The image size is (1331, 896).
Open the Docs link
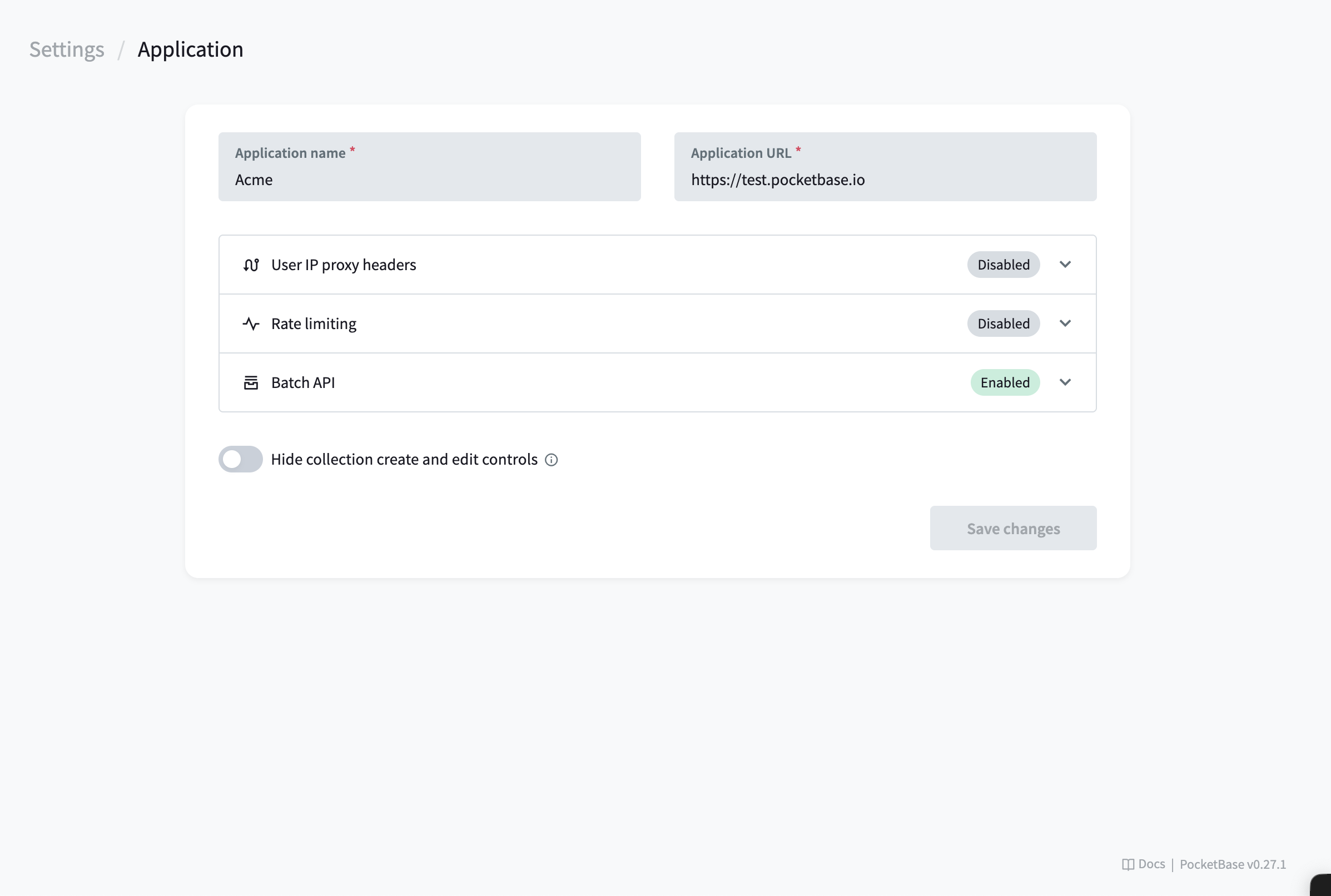(1150, 864)
